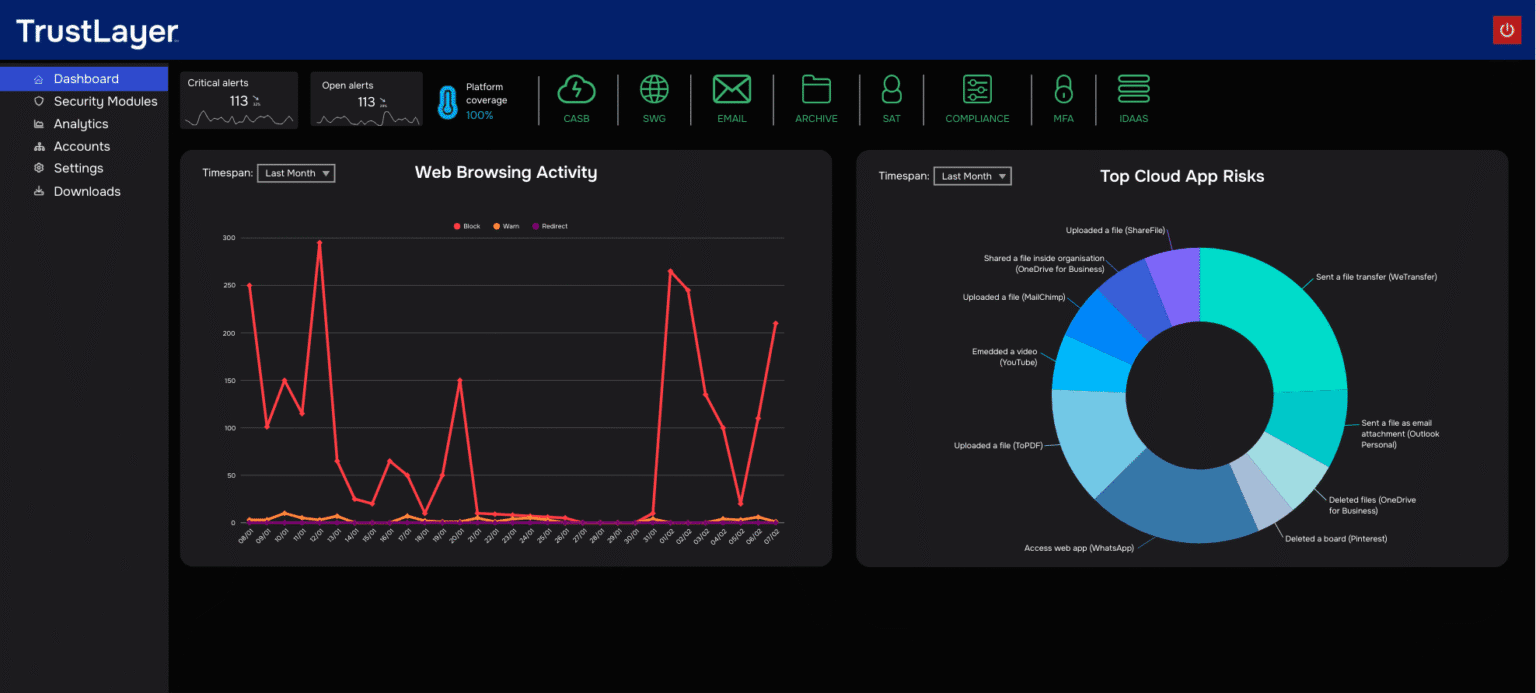Screen dimensions: 1536x693
Task: Open the Critical alerts card
Action: click(x=239, y=100)
